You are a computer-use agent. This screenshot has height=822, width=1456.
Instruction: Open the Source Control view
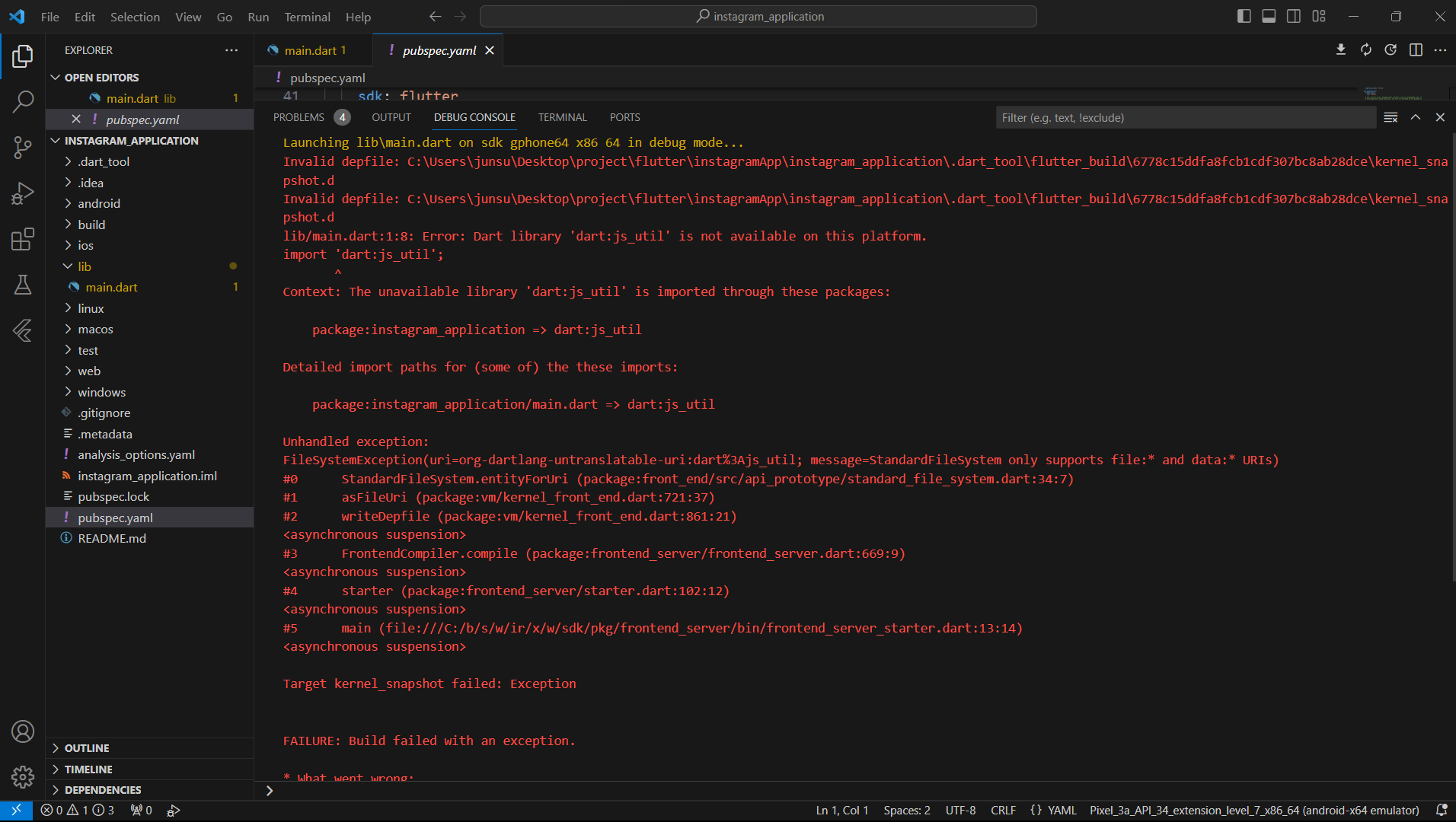(x=23, y=148)
